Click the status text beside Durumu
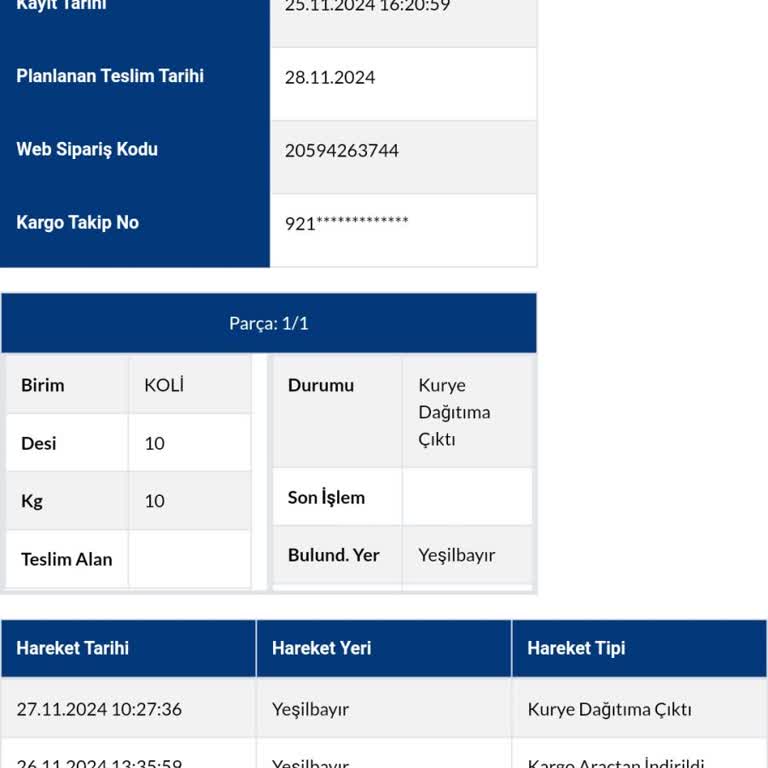Screen dimensions: 768x768 point(454,412)
